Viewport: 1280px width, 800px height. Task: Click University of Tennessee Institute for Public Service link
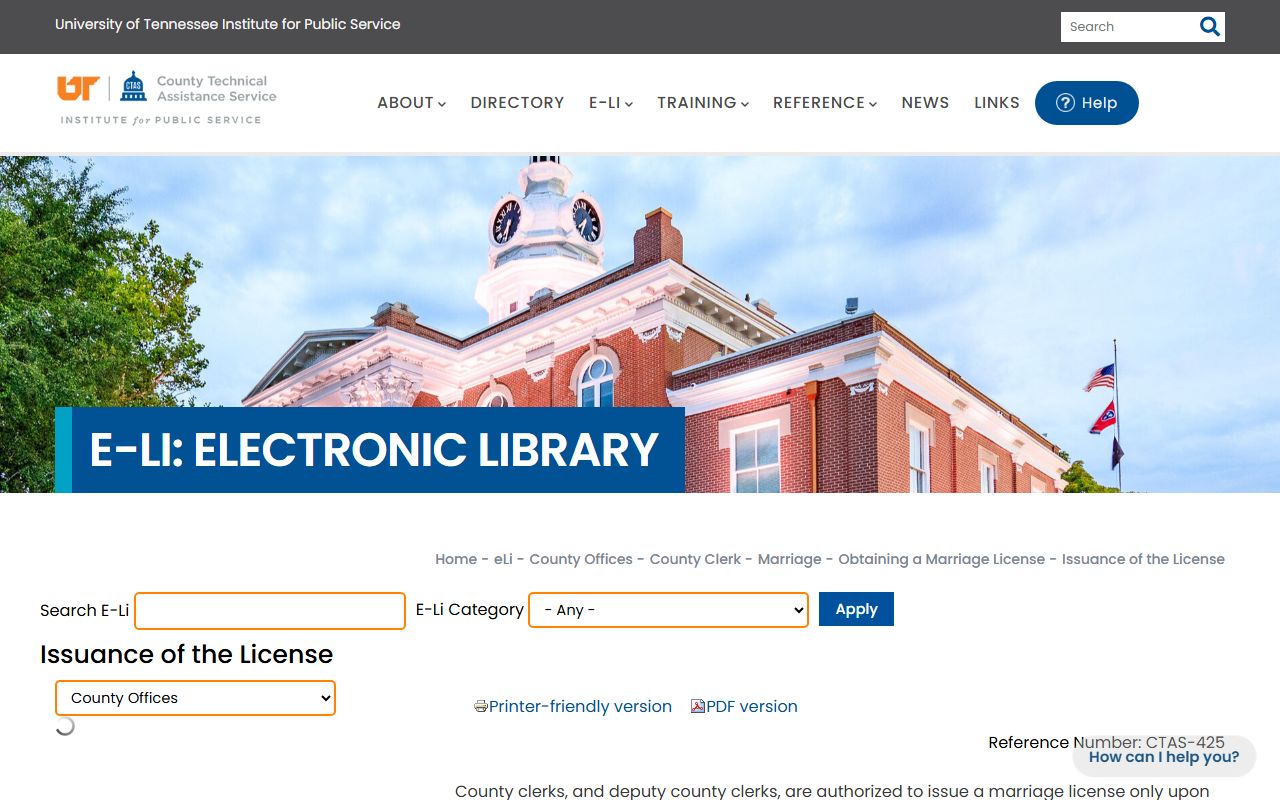tap(228, 24)
